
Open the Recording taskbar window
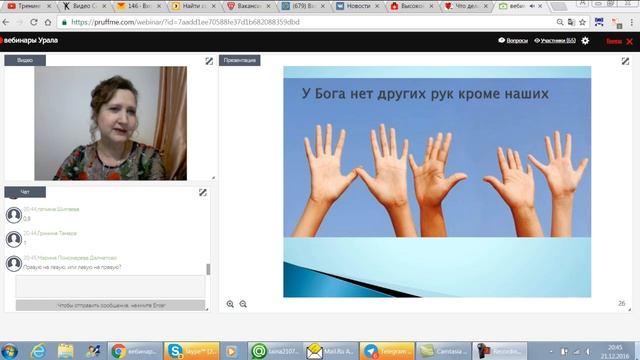tap(500, 351)
